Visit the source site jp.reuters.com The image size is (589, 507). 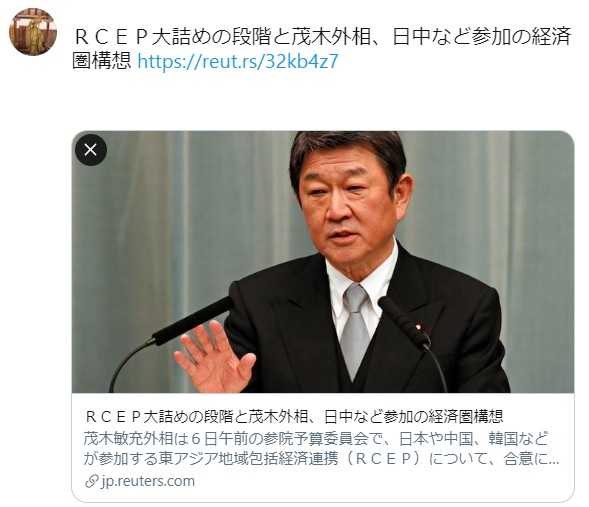[148, 481]
